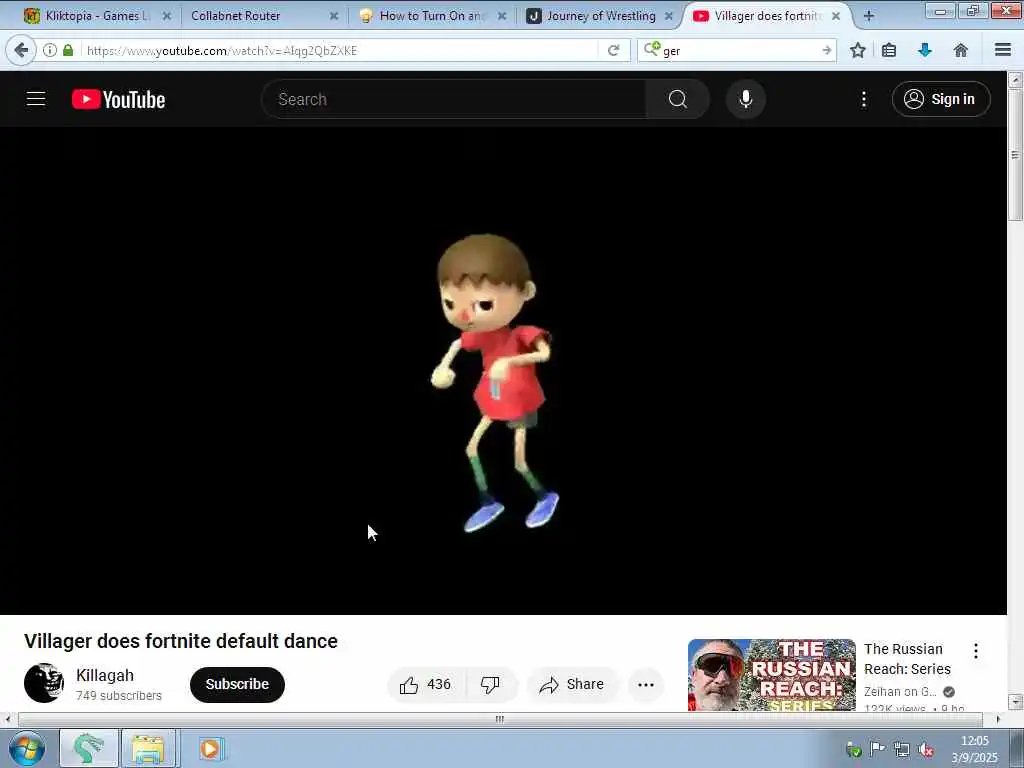
Task: Open YouTube settings three-dot menu
Action: (x=864, y=99)
